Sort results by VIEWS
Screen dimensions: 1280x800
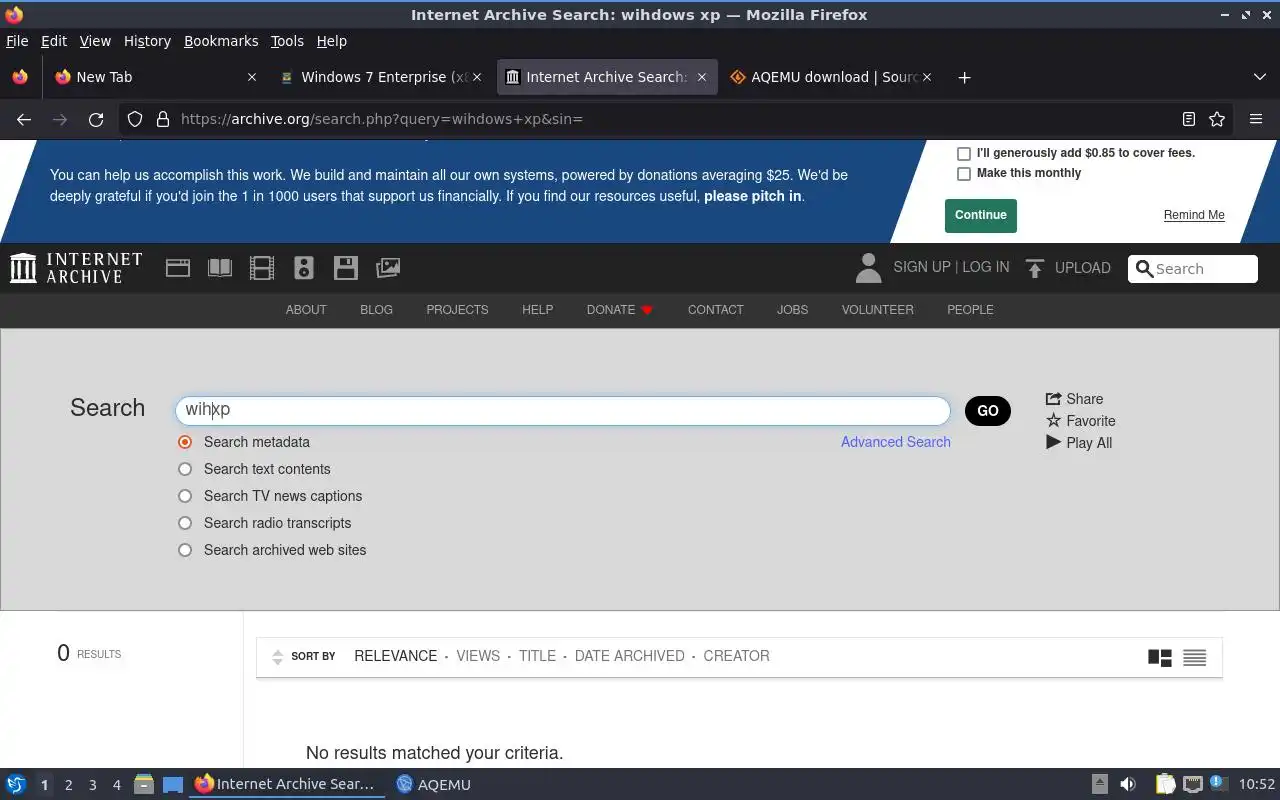click(478, 656)
